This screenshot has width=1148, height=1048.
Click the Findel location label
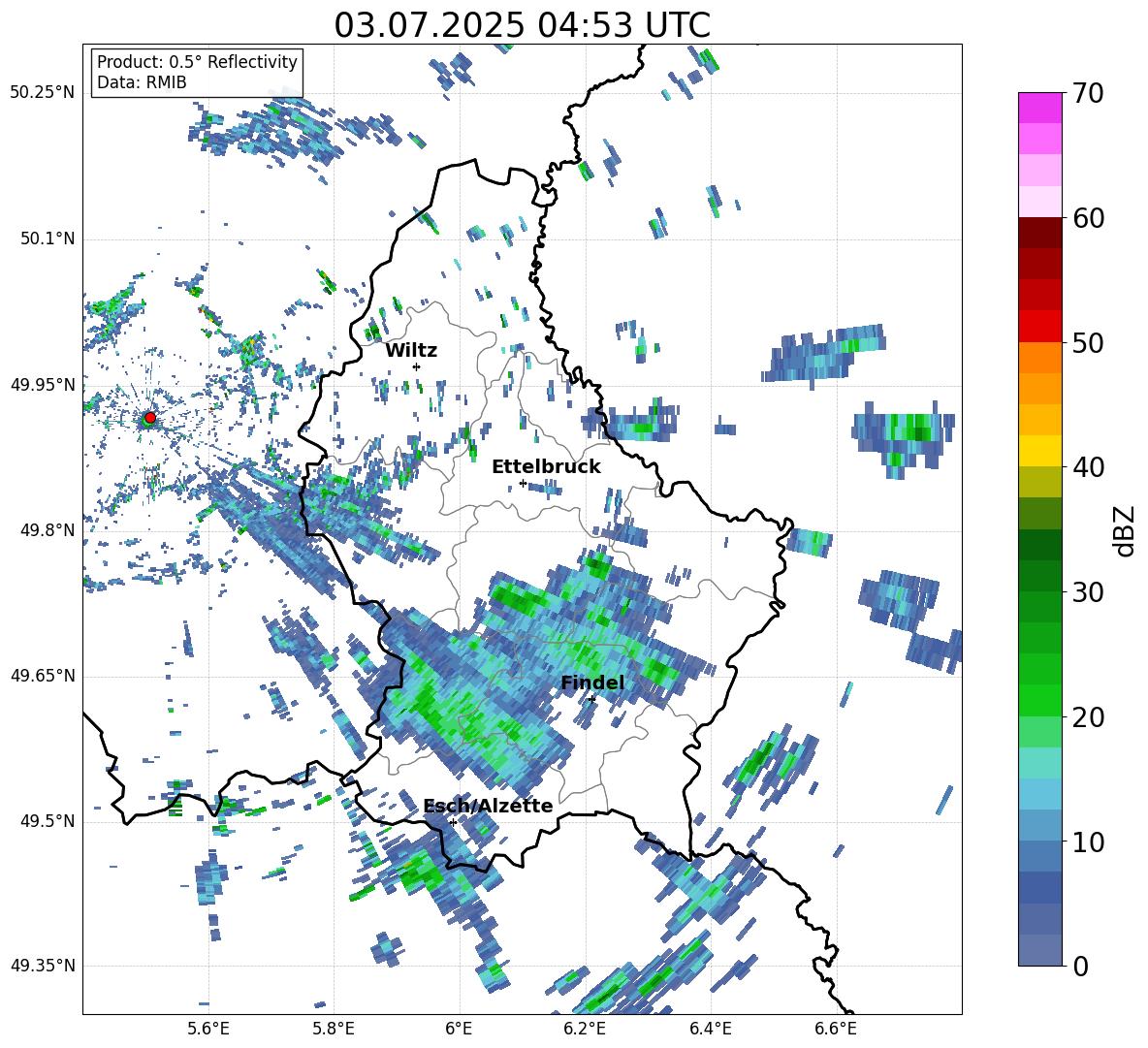pyautogui.click(x=592, y=683)
